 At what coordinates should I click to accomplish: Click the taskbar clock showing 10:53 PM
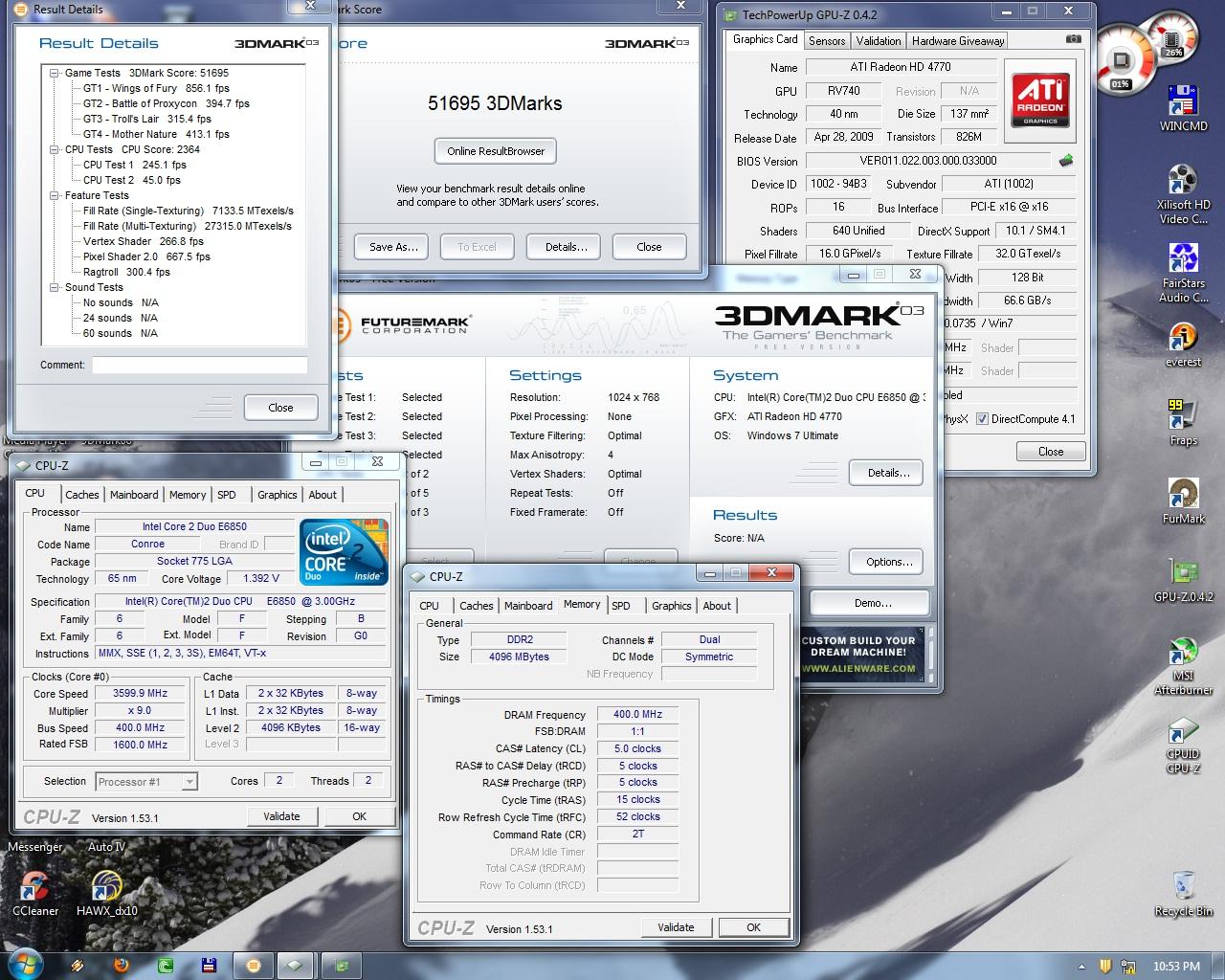click(x=1176, y=966)
